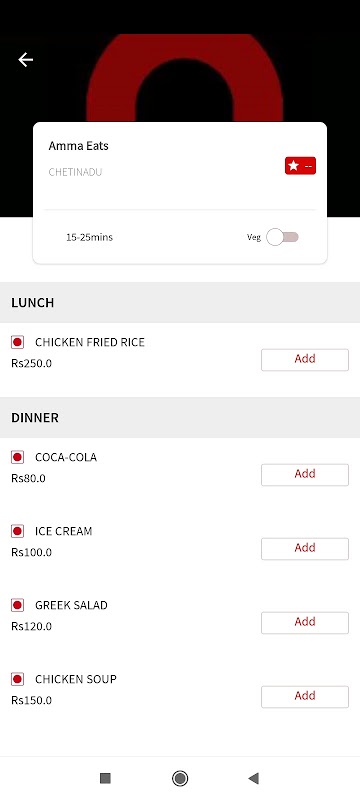Tap Android back triangle button
Screen dimensions: 360x800
(253, 778)
